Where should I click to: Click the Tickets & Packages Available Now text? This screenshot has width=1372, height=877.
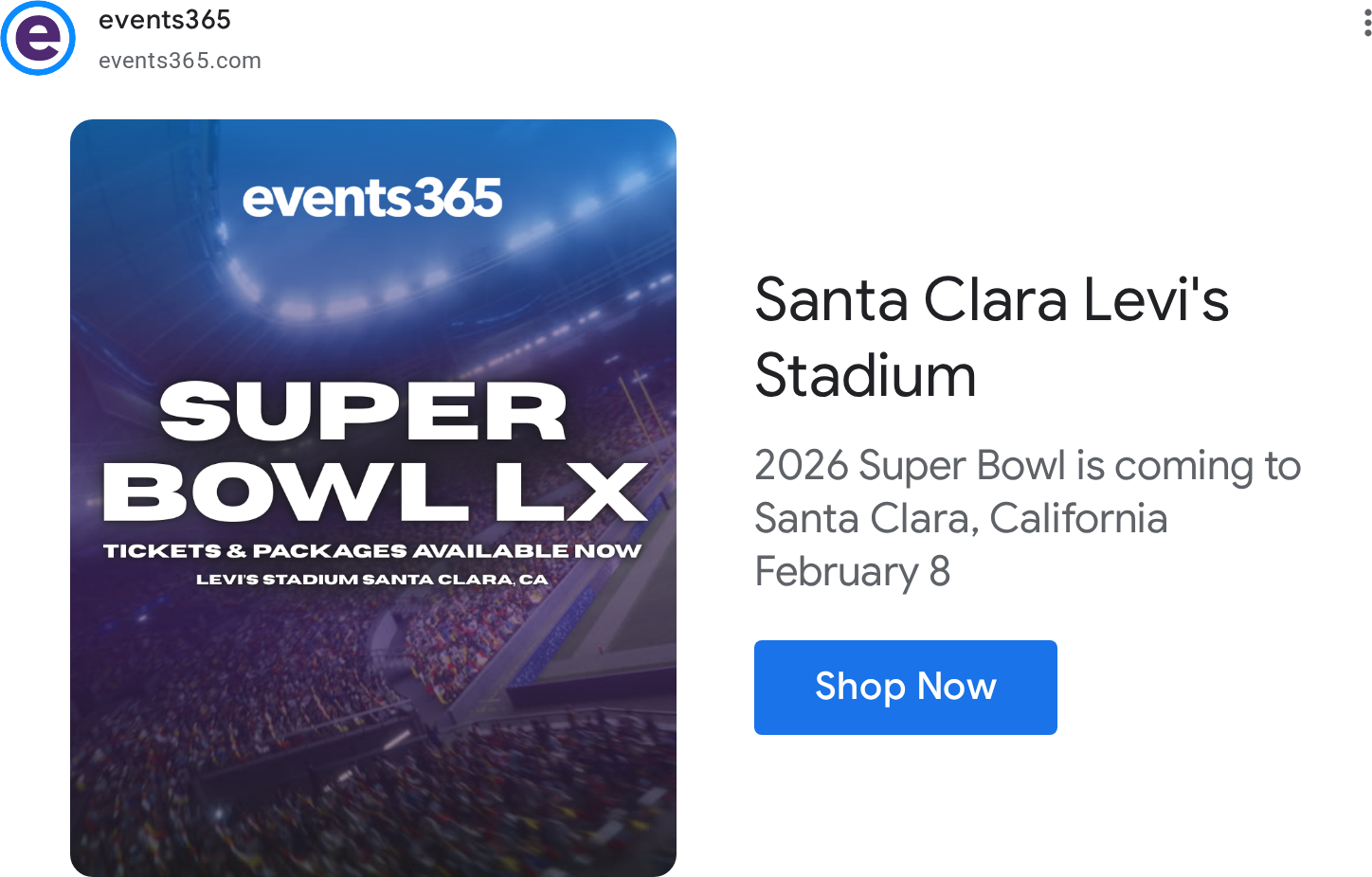(372, 550)
